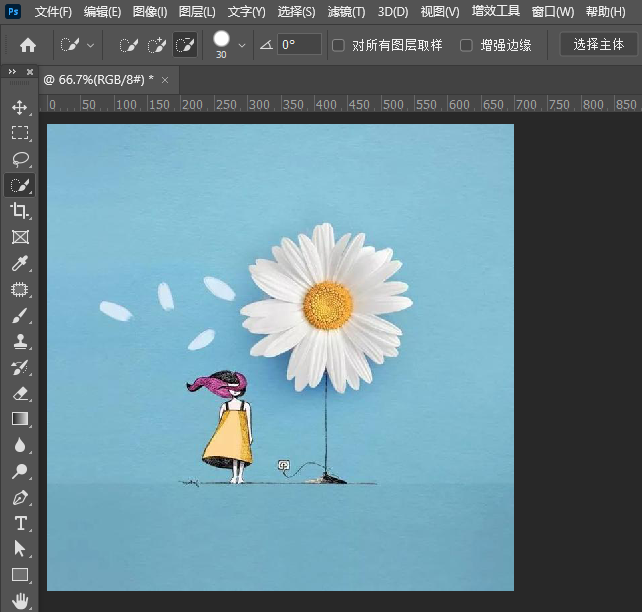Open the brush size picker dropdown
The width and height of the screenshot is (642, 612).
pyautogui.click(x=241, y=45)
